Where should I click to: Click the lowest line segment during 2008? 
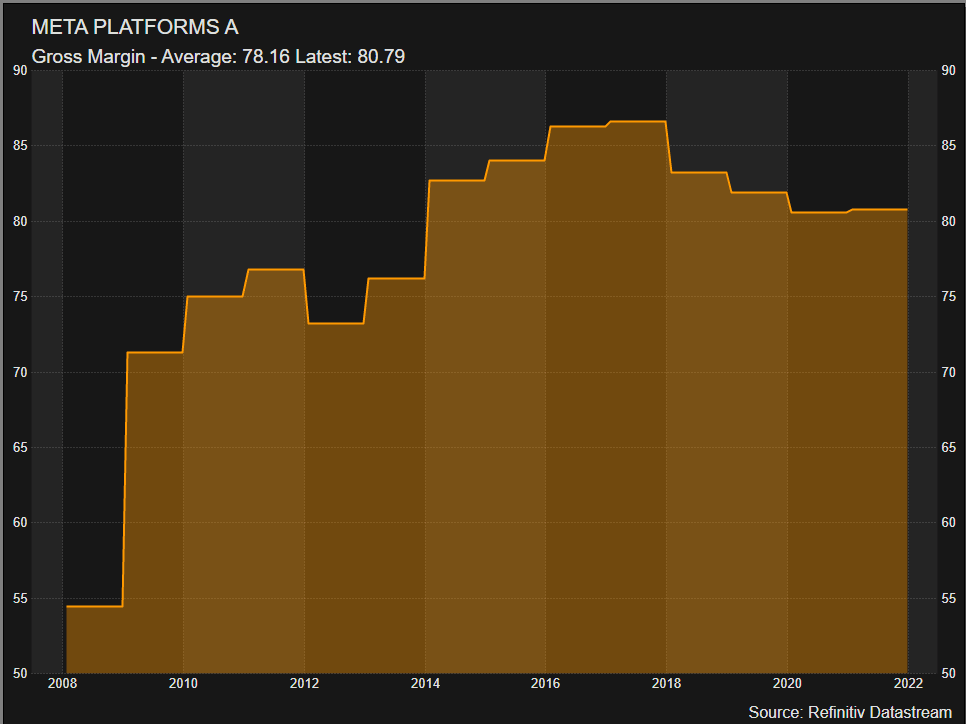[94, 606]
